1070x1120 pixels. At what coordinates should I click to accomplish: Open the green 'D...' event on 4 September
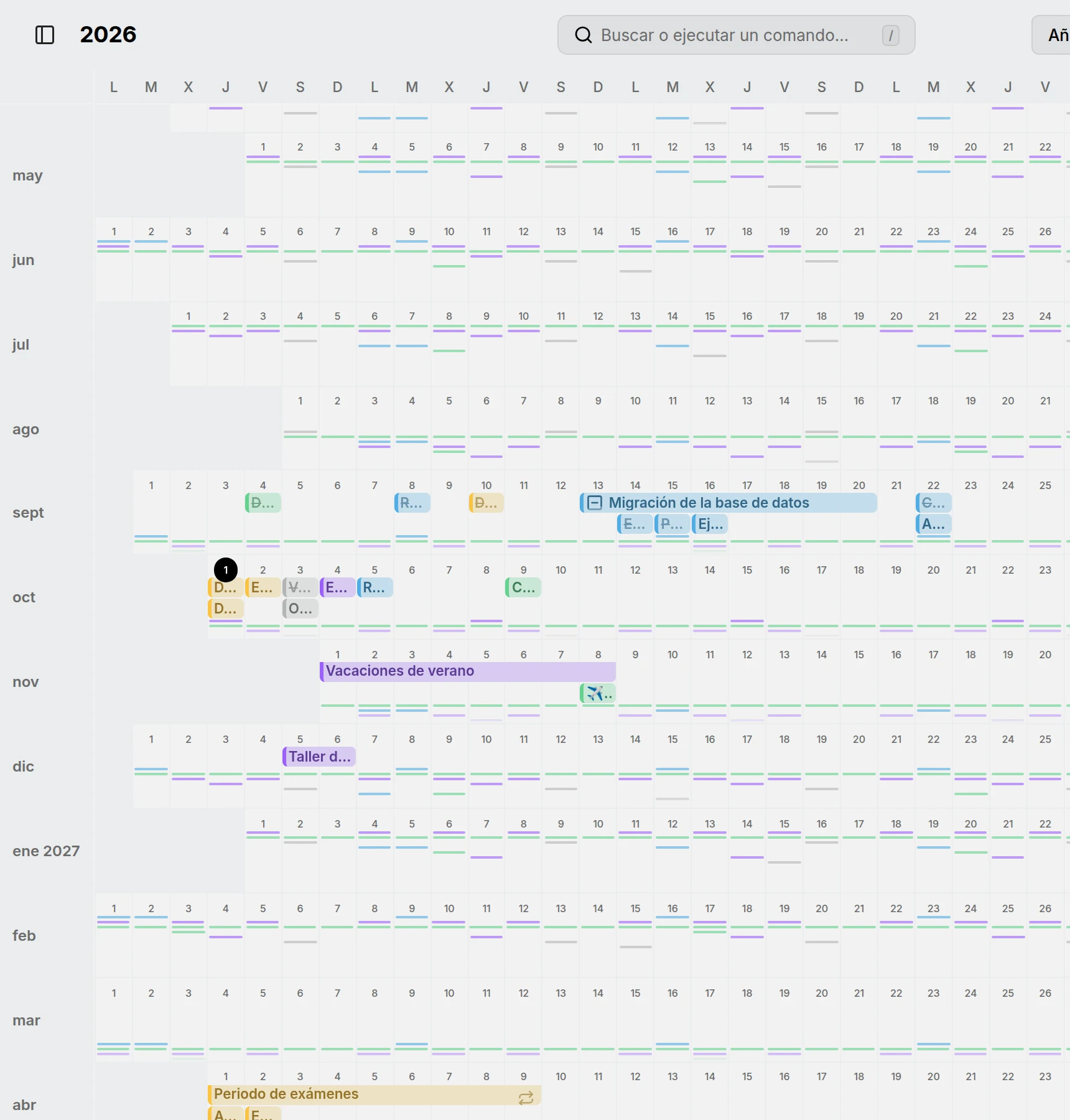pos(263,503)
